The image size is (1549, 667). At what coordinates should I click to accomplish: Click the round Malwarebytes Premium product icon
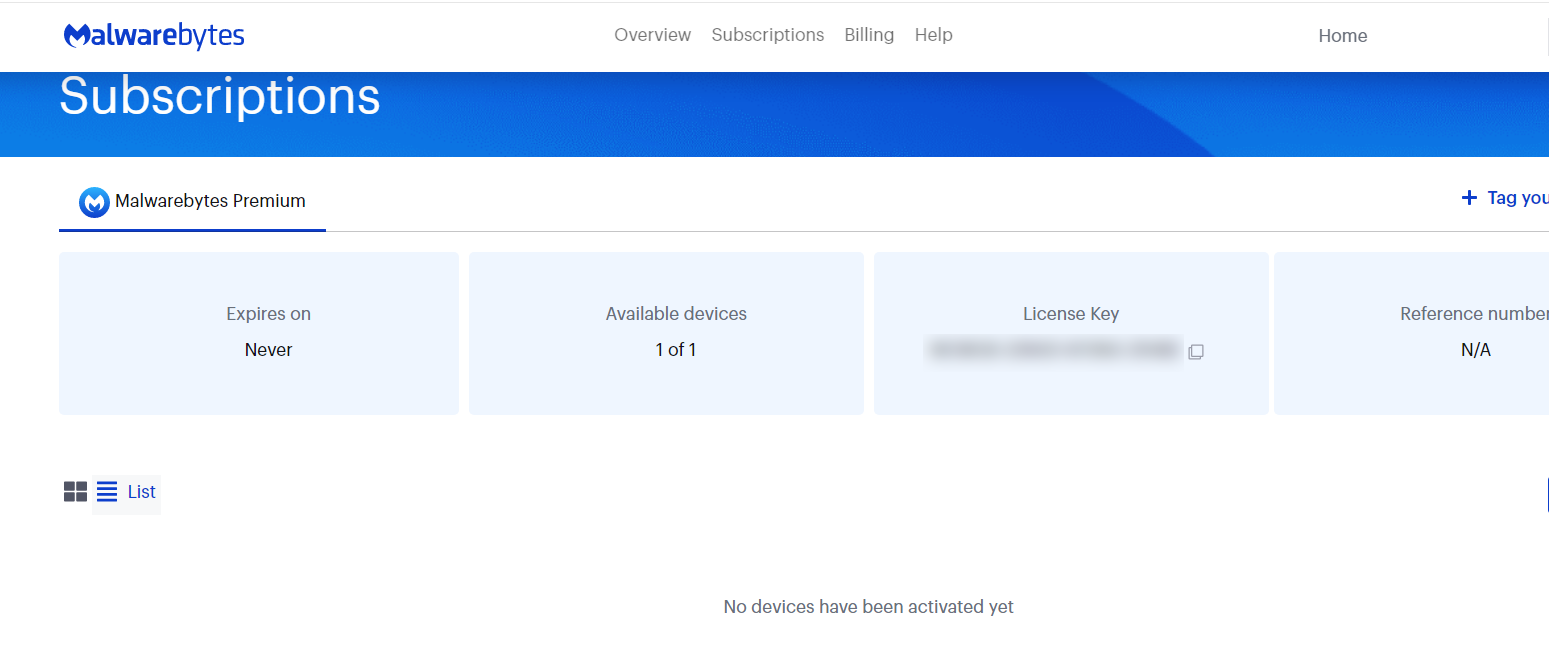pyautogui.click(x=94, y=202)
